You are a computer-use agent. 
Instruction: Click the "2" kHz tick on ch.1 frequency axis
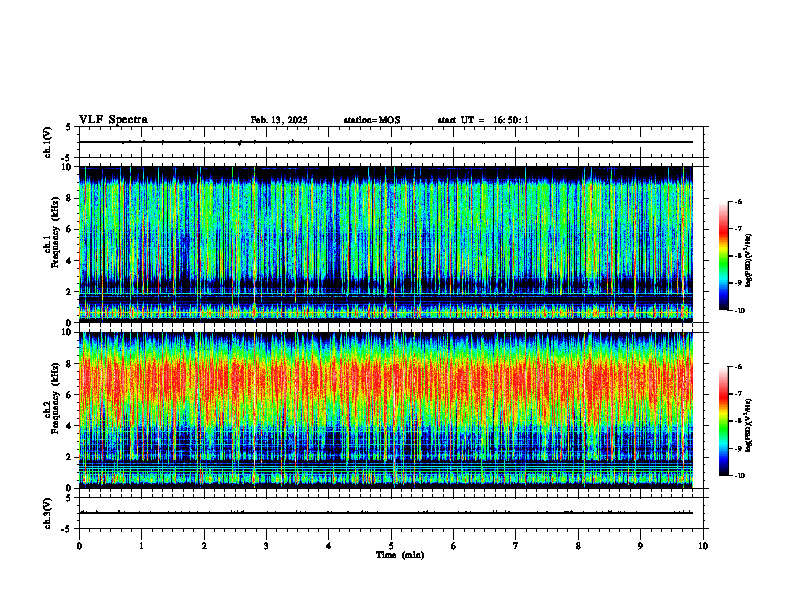tap(70, 291)
